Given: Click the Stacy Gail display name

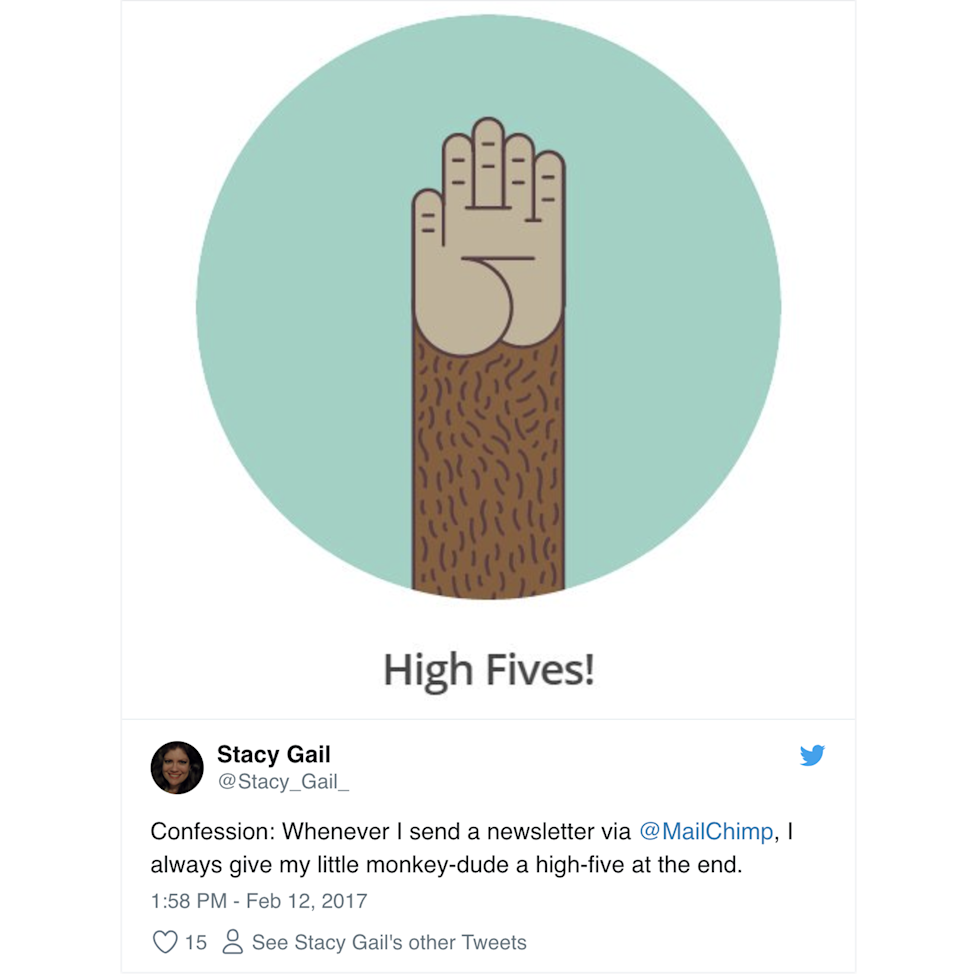Looking at the screenshot, I should [x=273, y=754].
